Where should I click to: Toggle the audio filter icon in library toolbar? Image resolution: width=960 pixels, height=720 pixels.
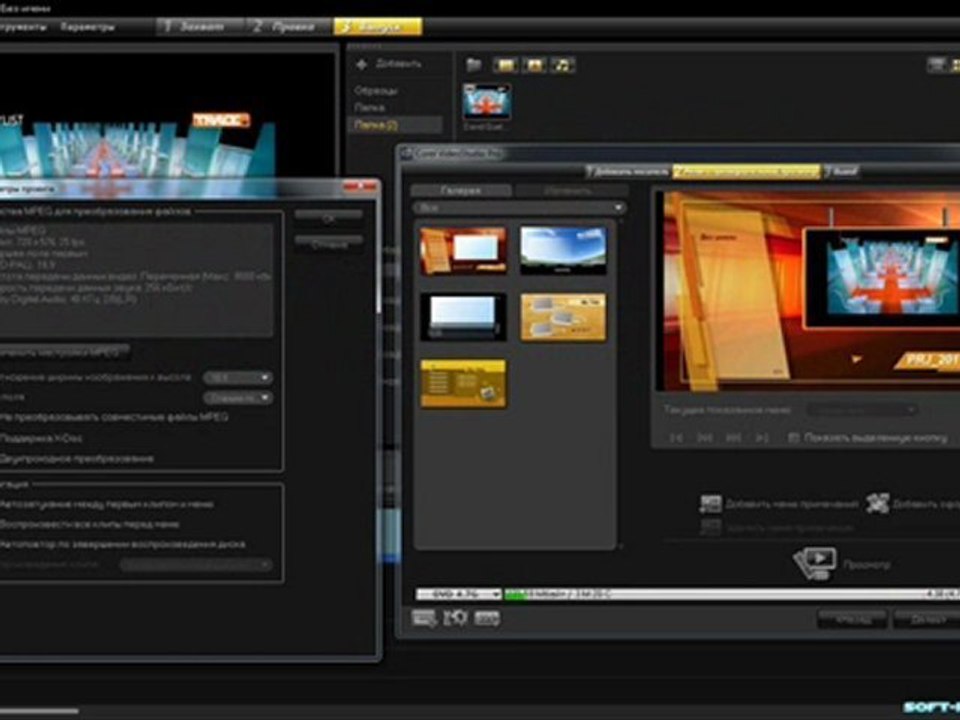pyautogui.click(x=562, y=65)
